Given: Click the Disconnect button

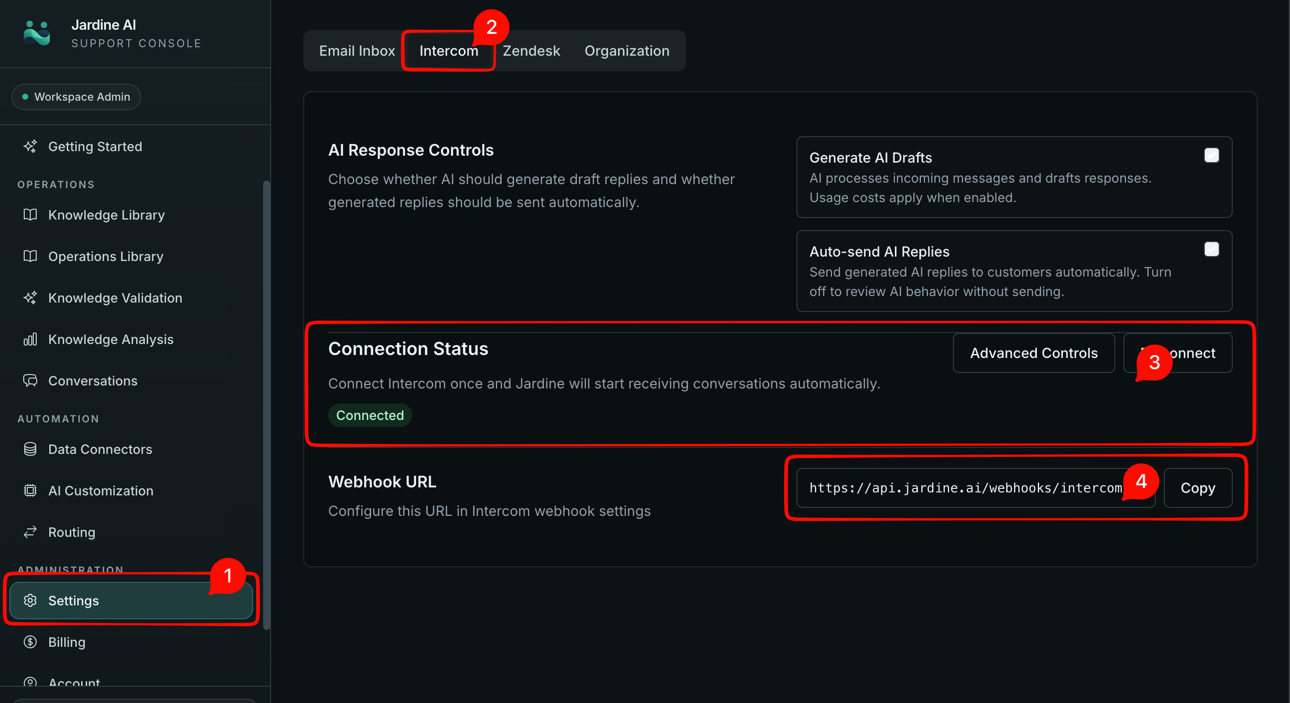Looking at the screenshot, I should coord(1178,353).
